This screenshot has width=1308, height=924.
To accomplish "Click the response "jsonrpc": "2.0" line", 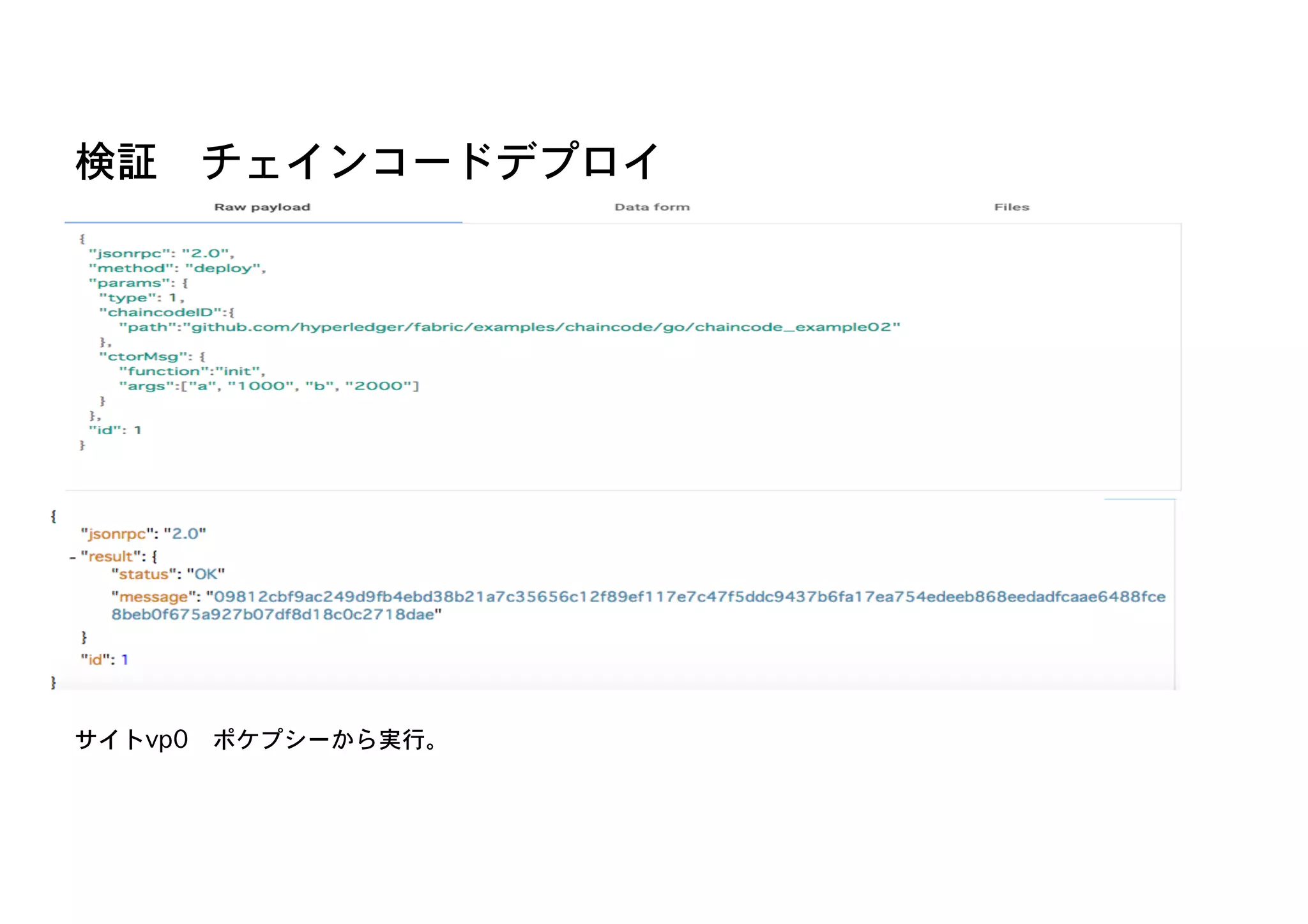I will click(143, 534).
